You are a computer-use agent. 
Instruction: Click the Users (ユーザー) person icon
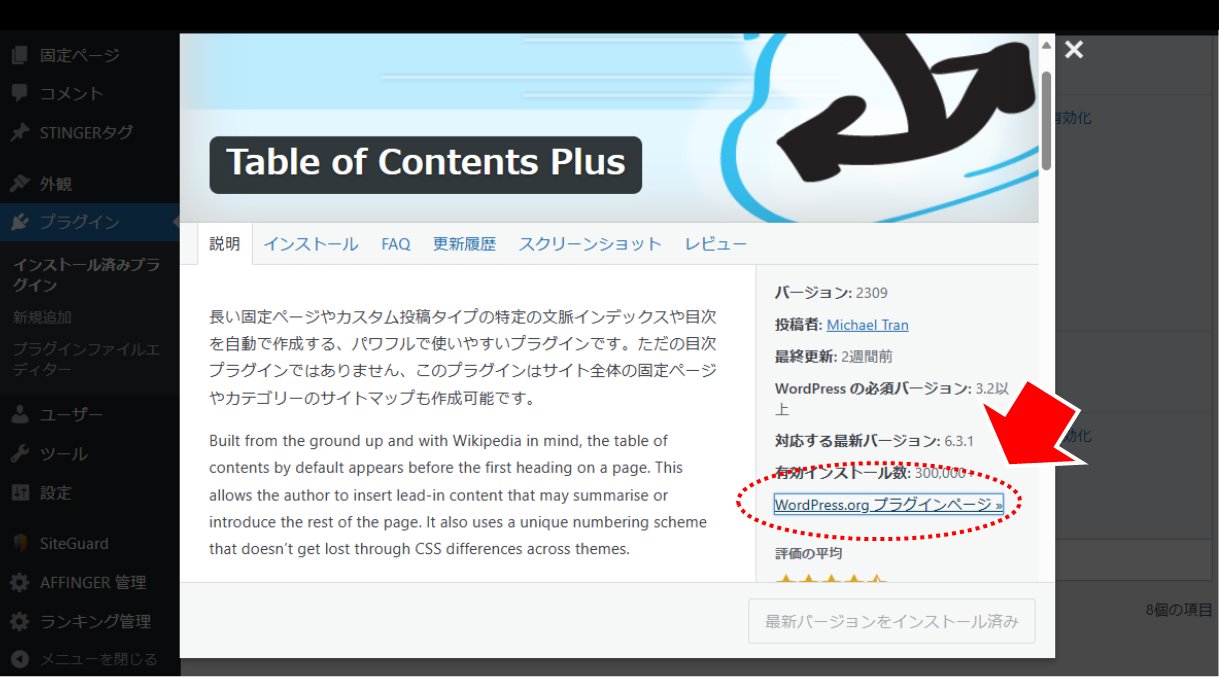(20, 415)
